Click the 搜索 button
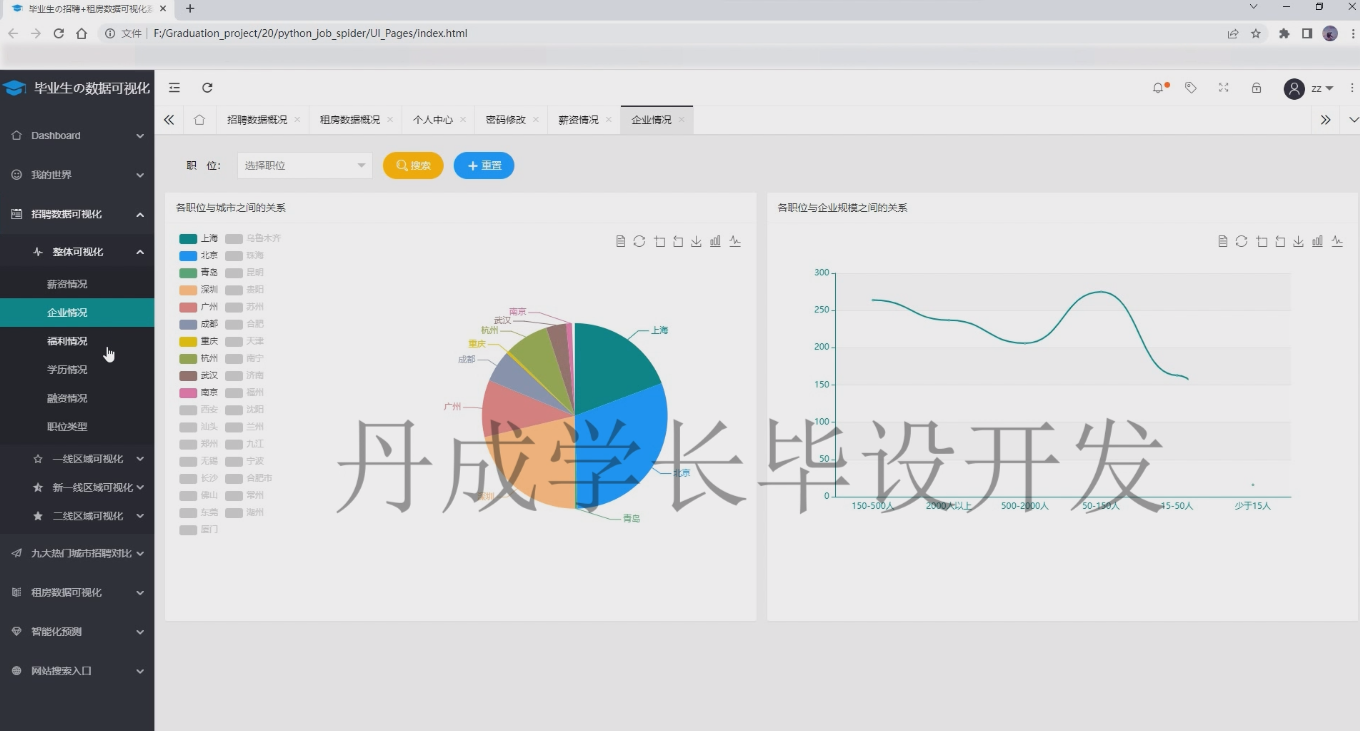The height and width of the screenshot is (731, 1360). 413,164
